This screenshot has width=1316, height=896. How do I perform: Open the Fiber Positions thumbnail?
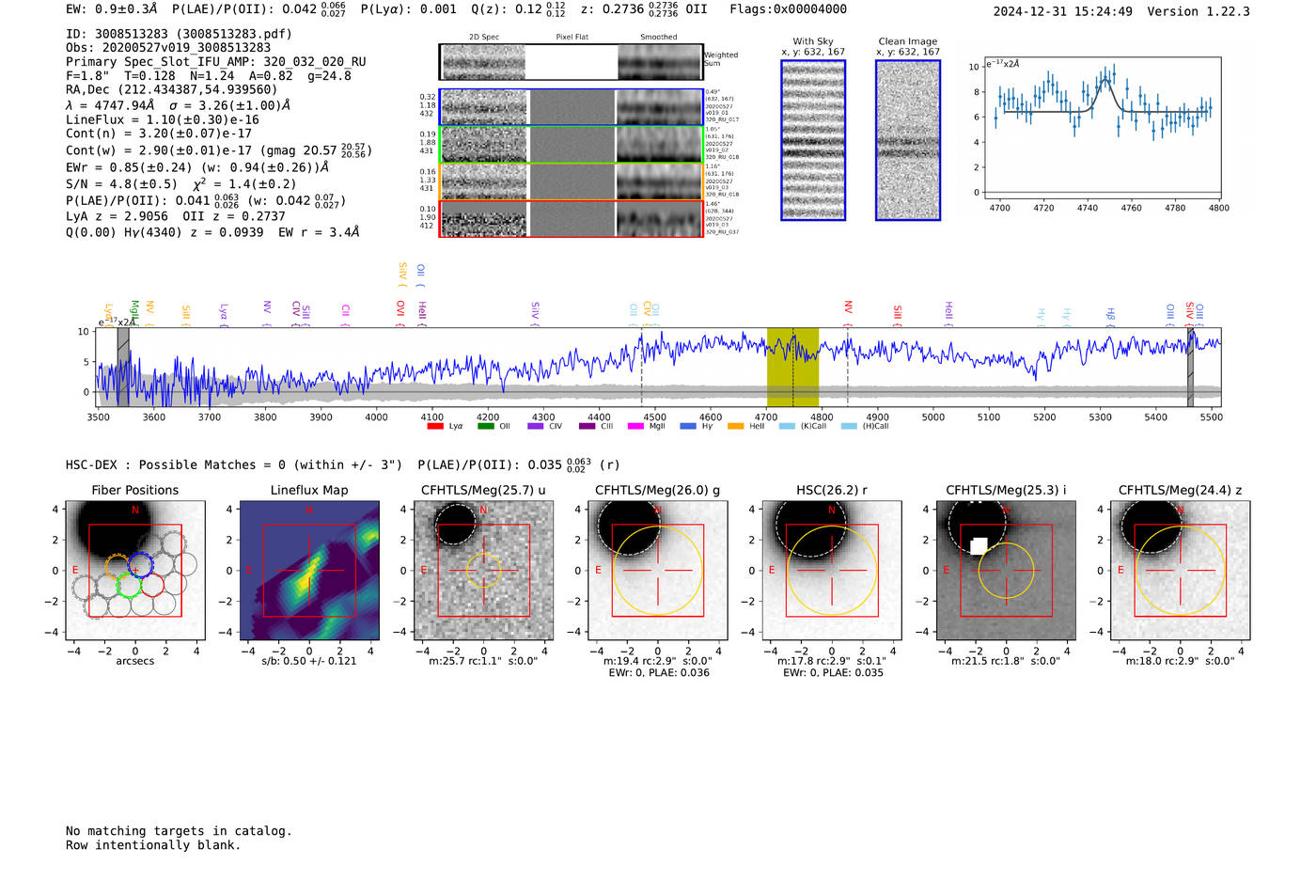(x=135, y=571)
